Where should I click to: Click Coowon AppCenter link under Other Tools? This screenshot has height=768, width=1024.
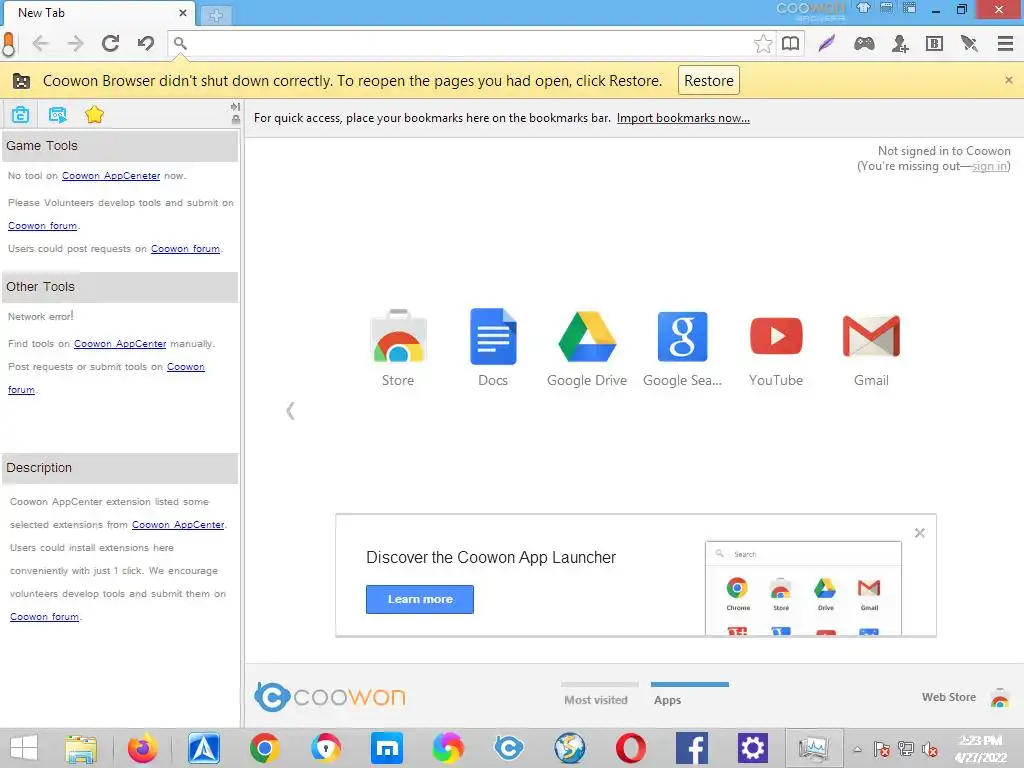point(120,344)
